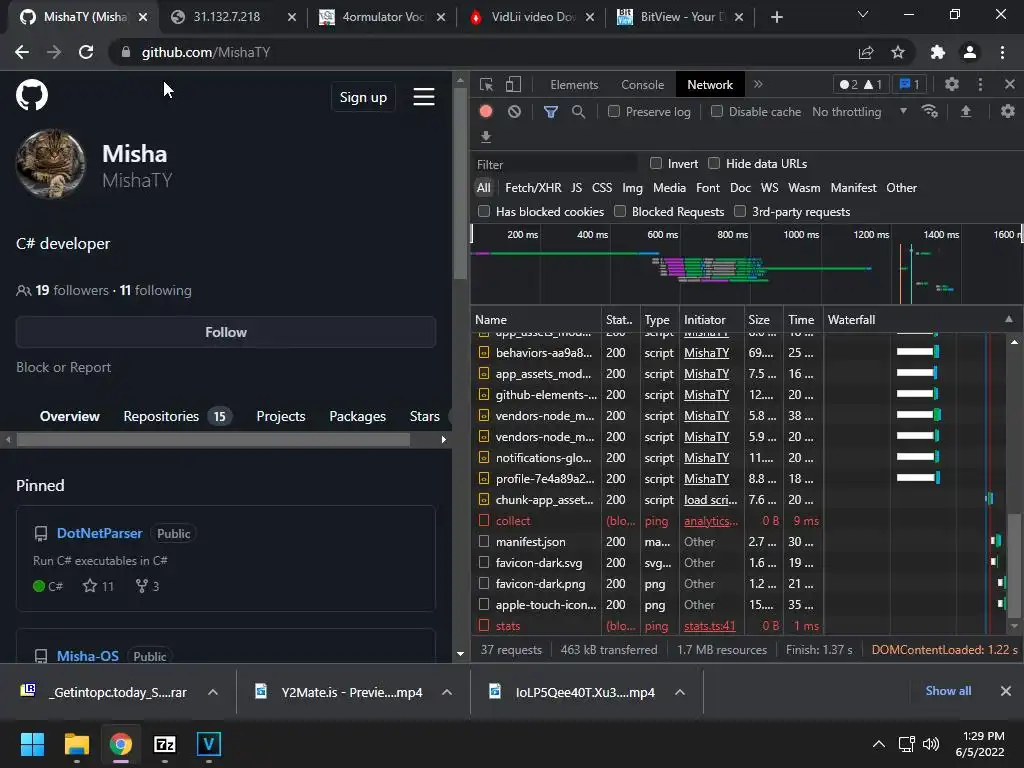1024x768 pixels.
Task: Click the network Filter input field
Action: point(555,165)
